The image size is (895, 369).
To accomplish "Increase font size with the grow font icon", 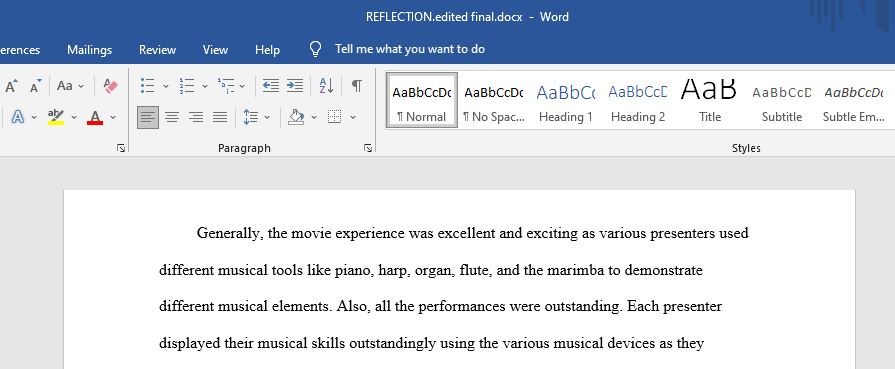I will 11,86.
